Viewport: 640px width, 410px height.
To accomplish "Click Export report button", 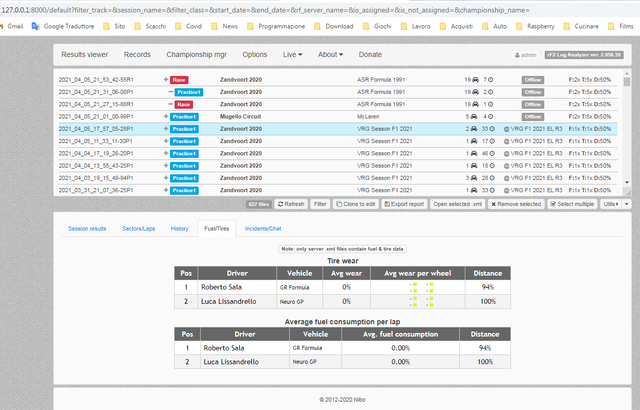I will 404,204.
